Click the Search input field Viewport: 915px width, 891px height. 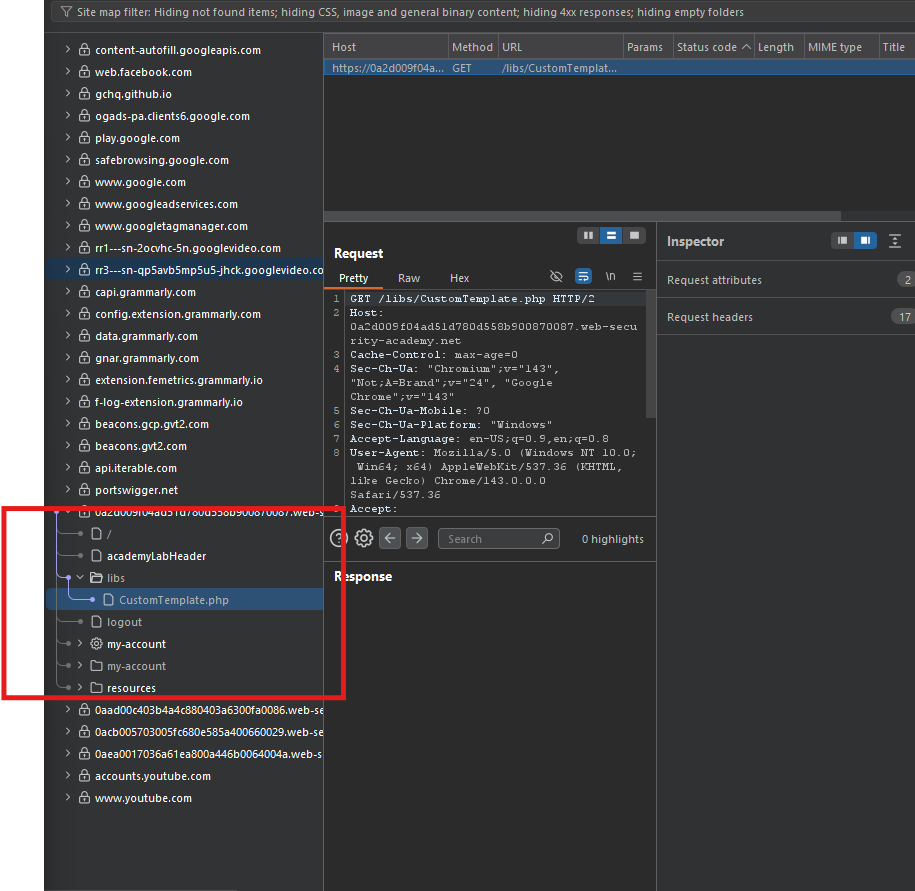pyautogui.click(x=498, y=539)
